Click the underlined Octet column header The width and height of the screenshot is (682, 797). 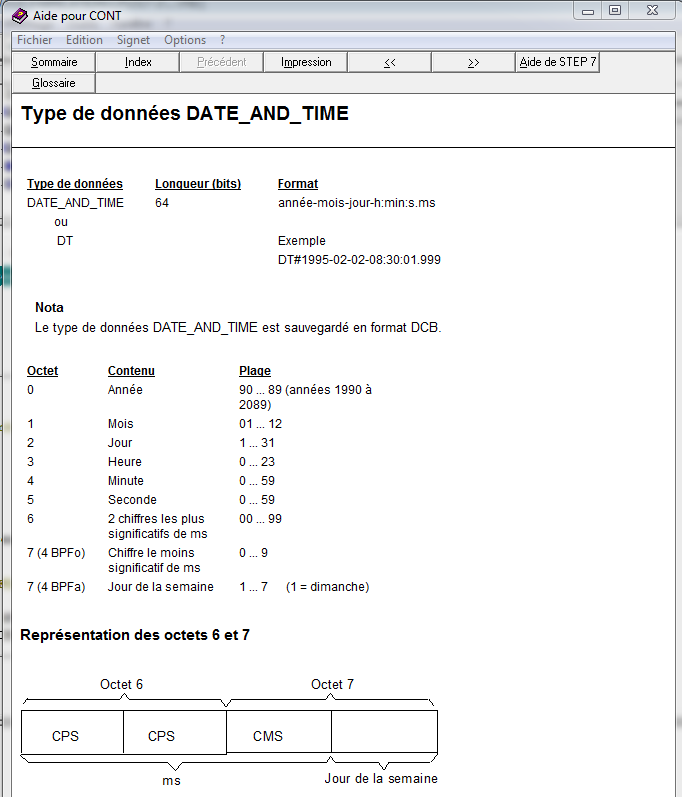pyautogui.click(x=42, y=371)
